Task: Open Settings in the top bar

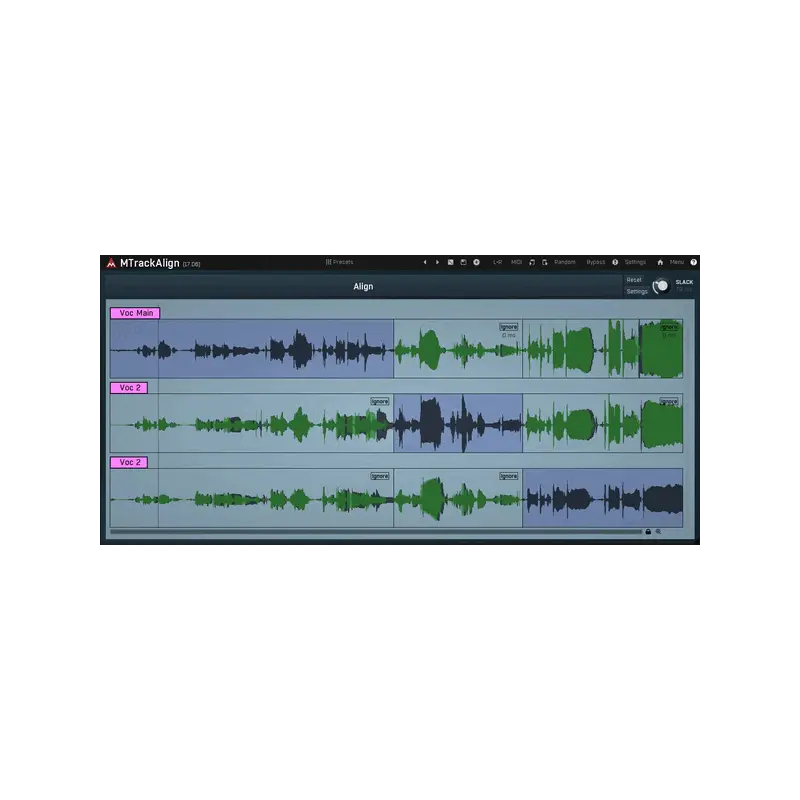Action: click(635, 262)
